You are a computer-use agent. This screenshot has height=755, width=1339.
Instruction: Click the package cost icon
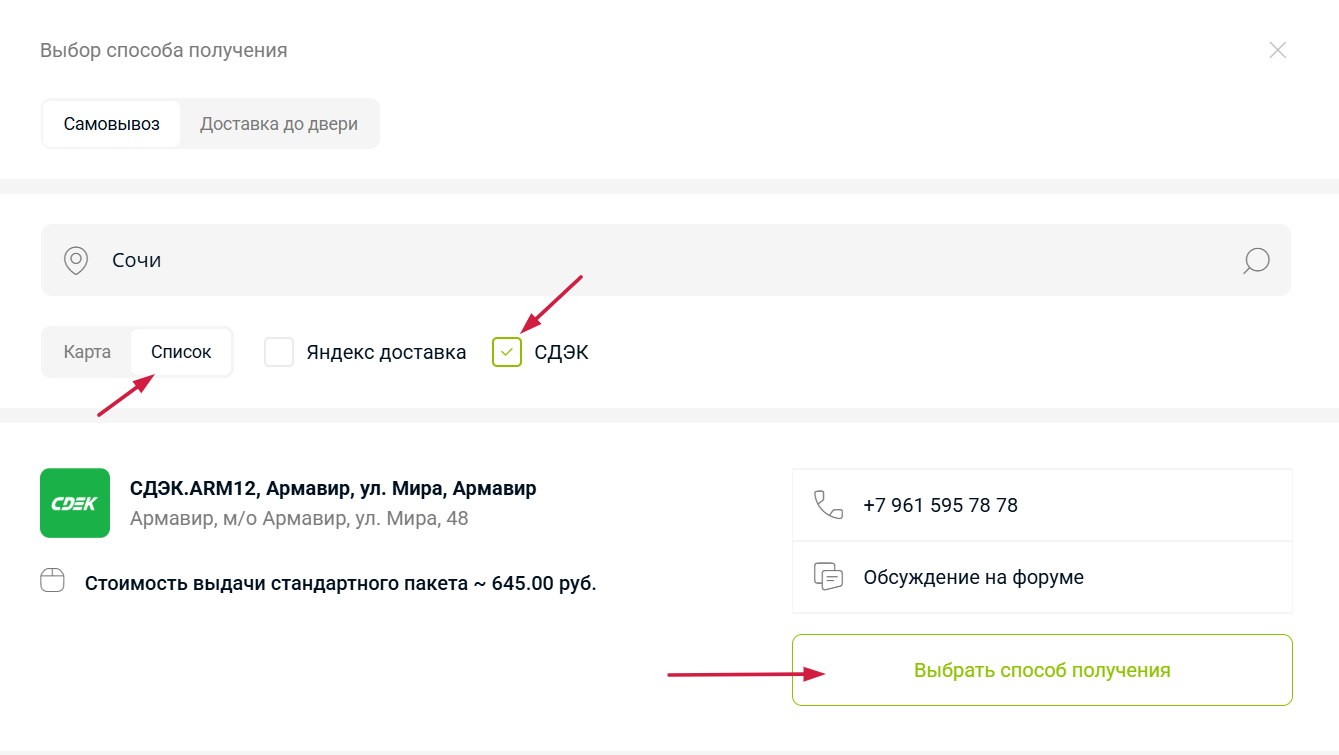pyautogui.click(x=52, y=581)
